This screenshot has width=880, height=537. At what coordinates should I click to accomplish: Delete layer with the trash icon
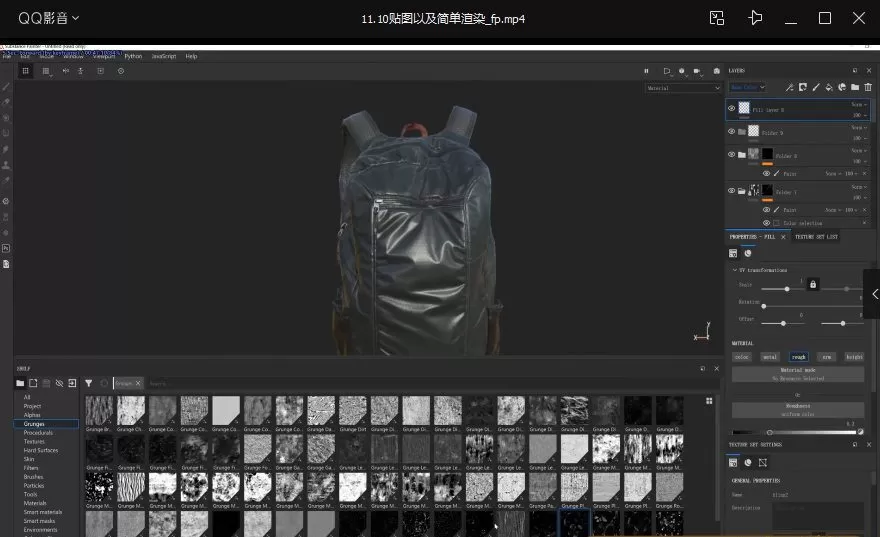[868, 87]
